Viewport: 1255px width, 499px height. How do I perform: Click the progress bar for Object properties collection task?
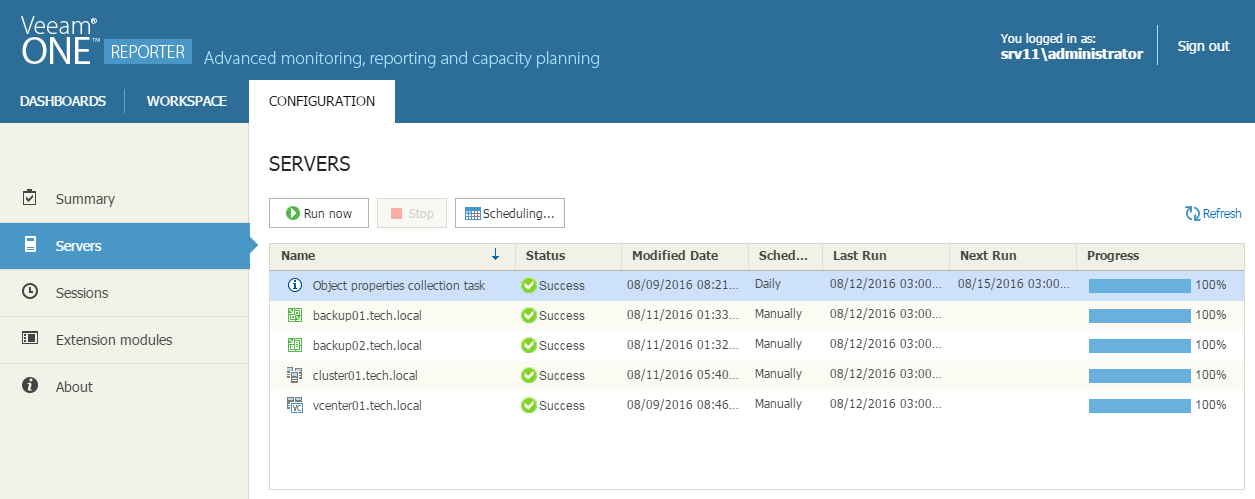[x=1139, y=285]
